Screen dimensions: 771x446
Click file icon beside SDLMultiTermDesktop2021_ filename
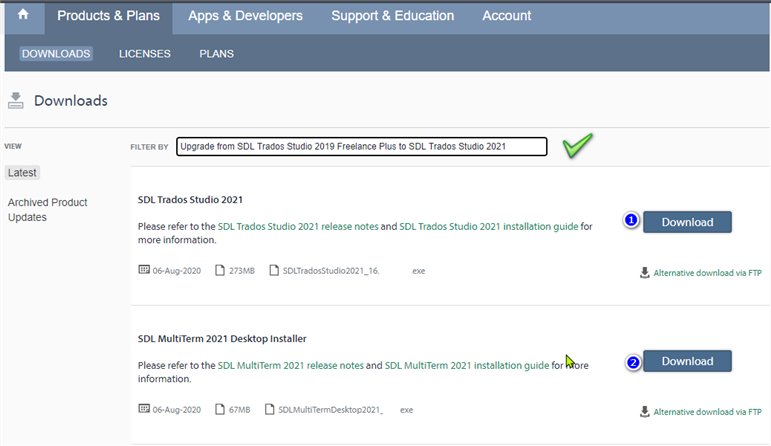[x=269, y=410]
